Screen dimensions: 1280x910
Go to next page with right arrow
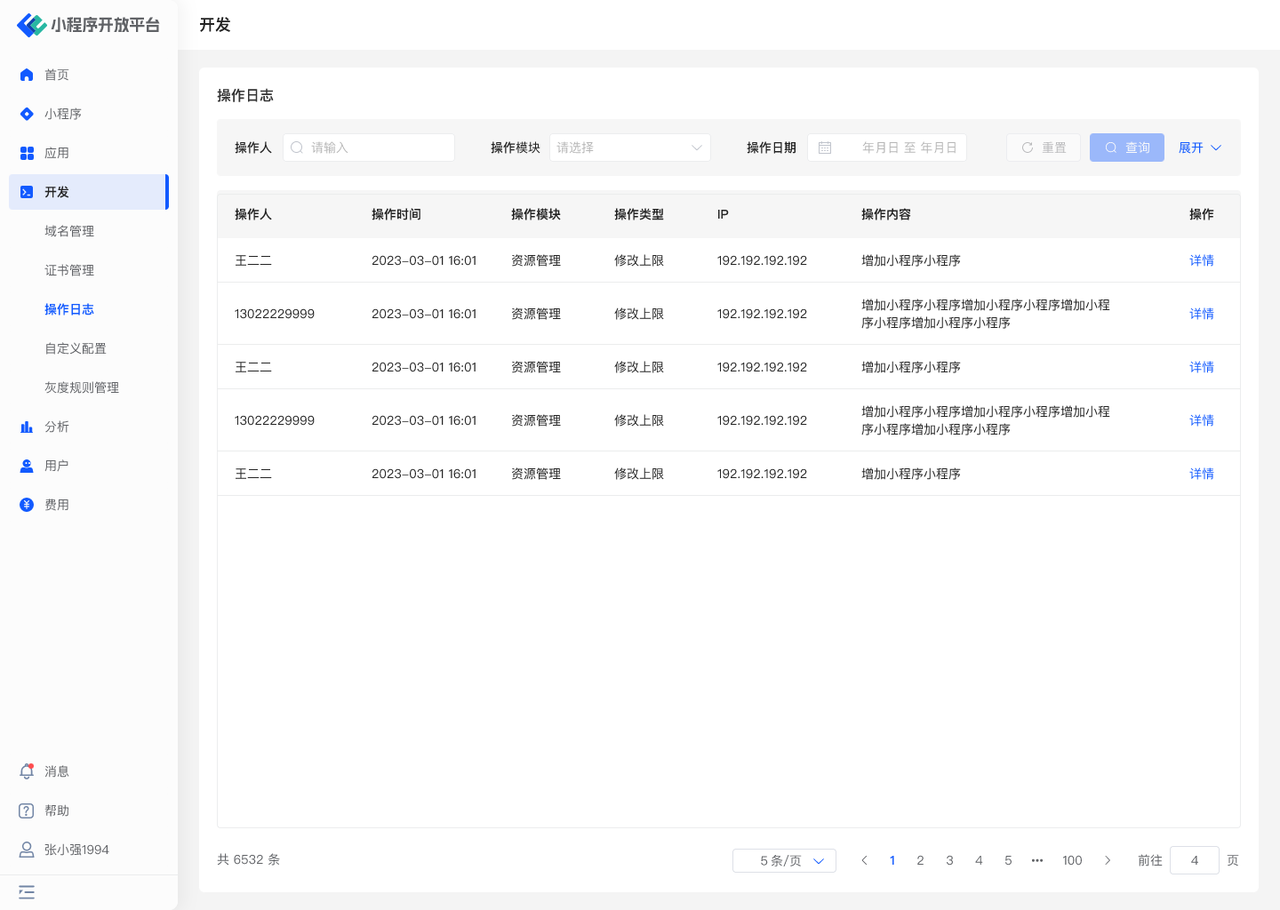tap(1107, 861)
